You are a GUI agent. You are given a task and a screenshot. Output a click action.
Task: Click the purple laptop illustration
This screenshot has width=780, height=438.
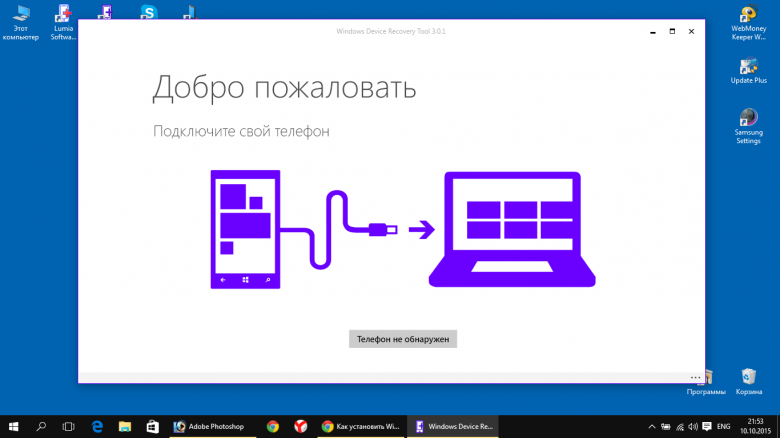coord(512,229)
